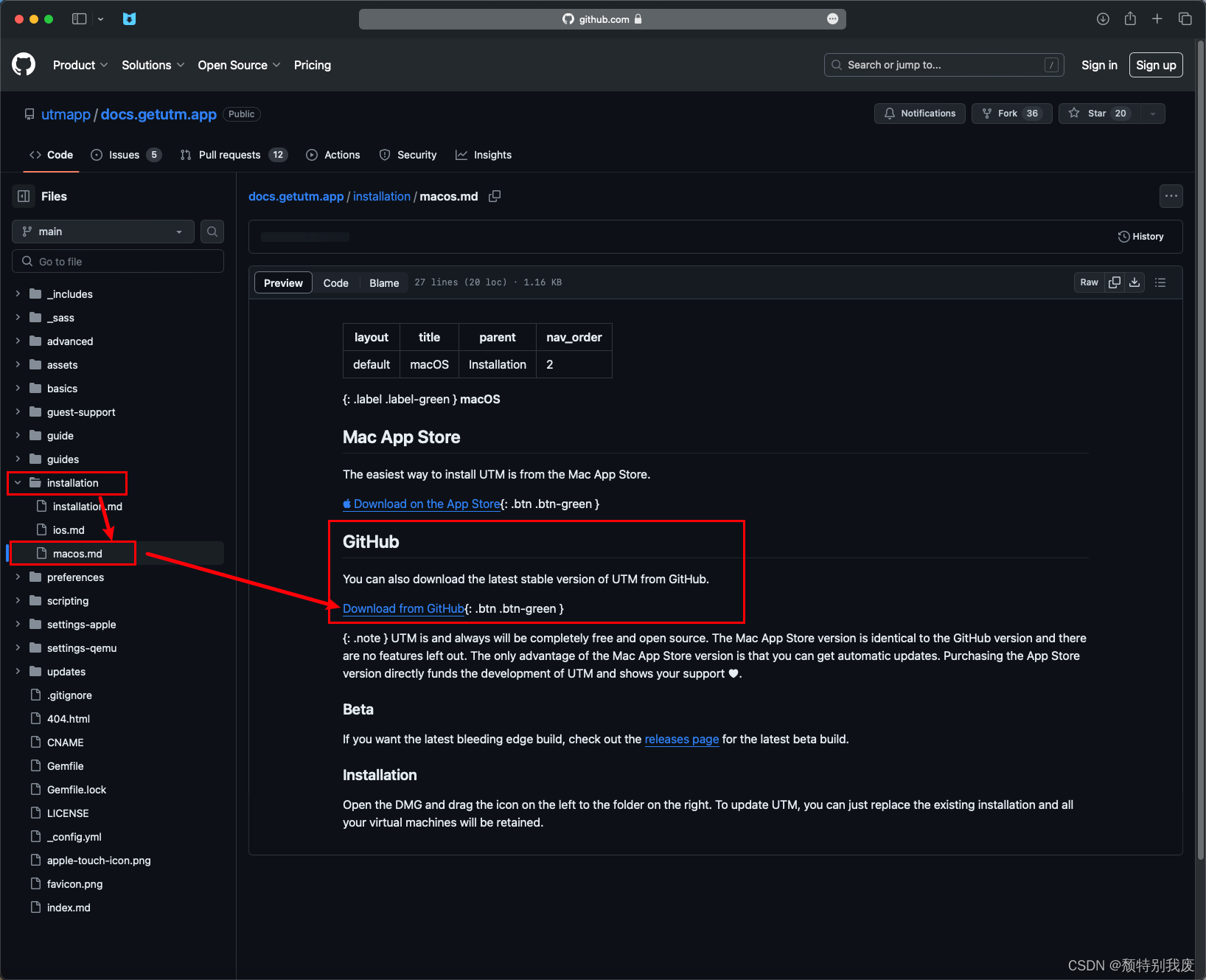The image size is (1206, 980).
Task: Collapse the Files tree panel icon
Action: (x=24, y=196)
